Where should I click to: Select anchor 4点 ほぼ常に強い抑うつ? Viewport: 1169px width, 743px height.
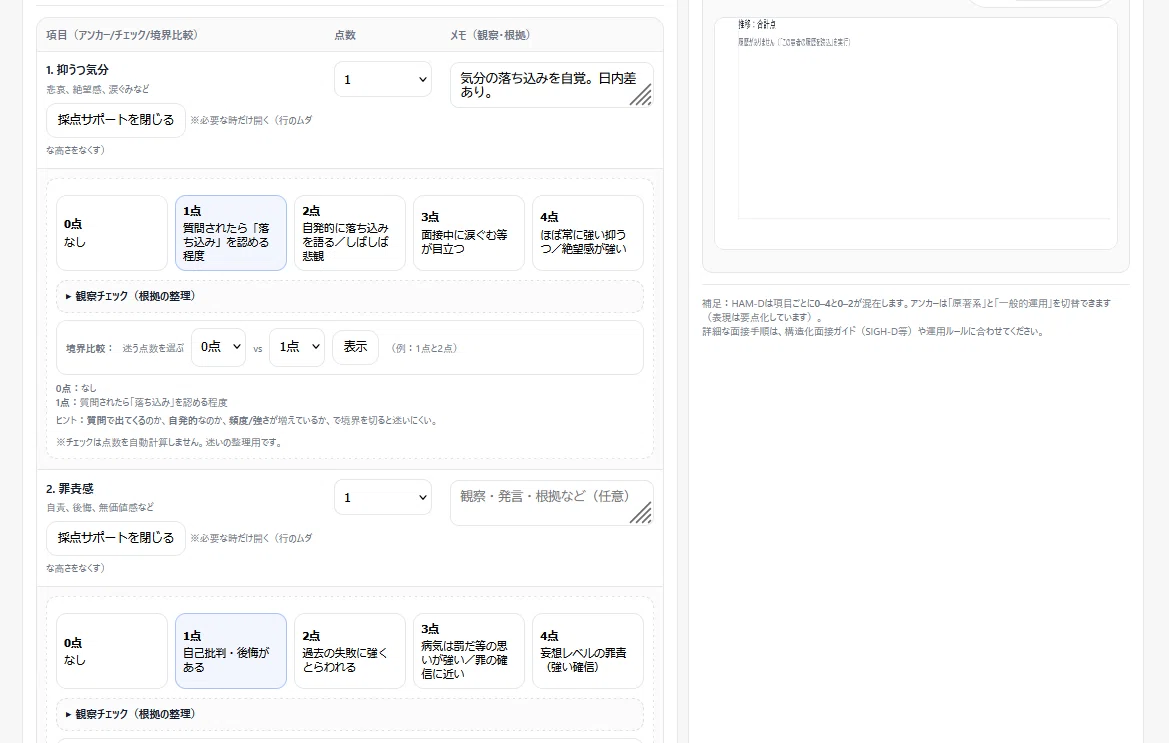(x=588, y=233)
